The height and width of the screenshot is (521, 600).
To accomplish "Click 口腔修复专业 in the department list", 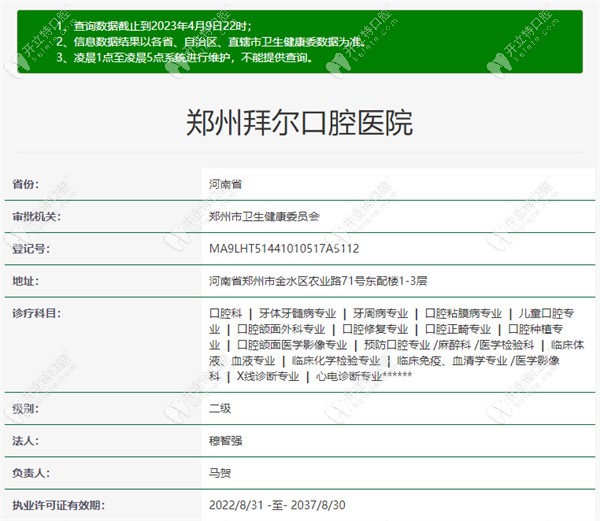I will point(375,329).
